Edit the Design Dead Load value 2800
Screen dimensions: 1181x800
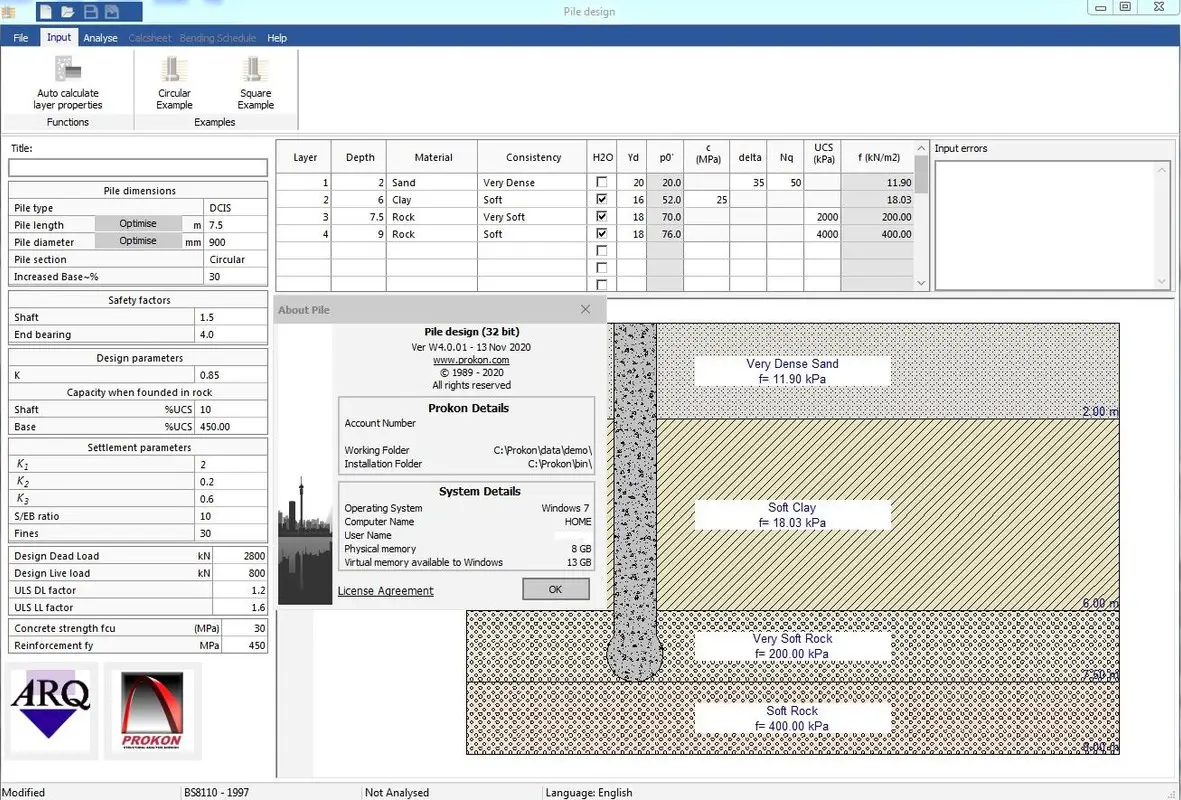pyautogui.click(x=240, y=556)
